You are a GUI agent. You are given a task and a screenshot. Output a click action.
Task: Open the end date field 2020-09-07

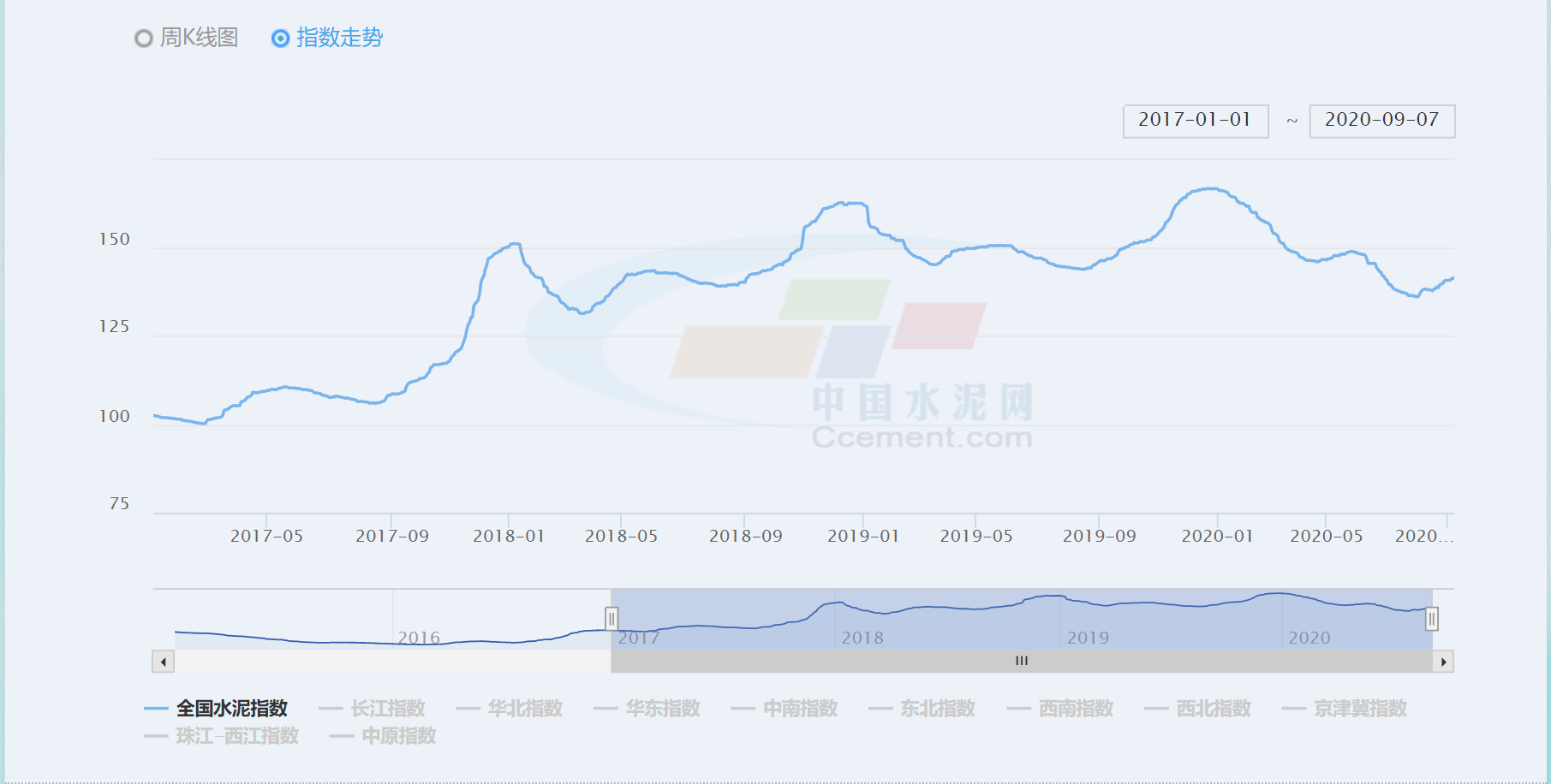(x=1381, y=121)
